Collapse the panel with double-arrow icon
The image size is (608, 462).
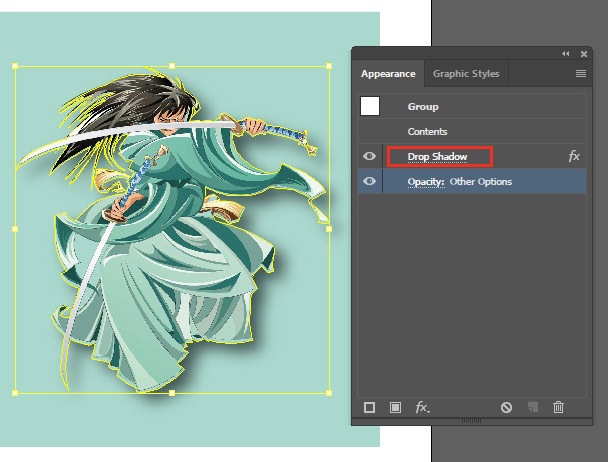pyautogui.click(x=566, y=54)
